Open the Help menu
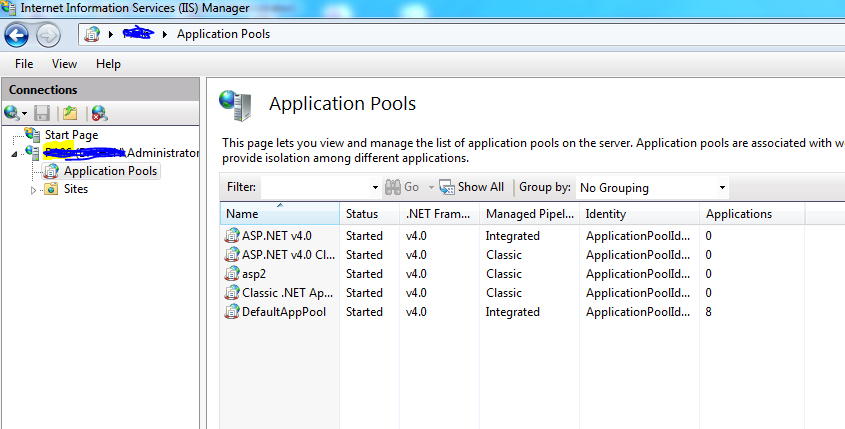 (108, 64)
